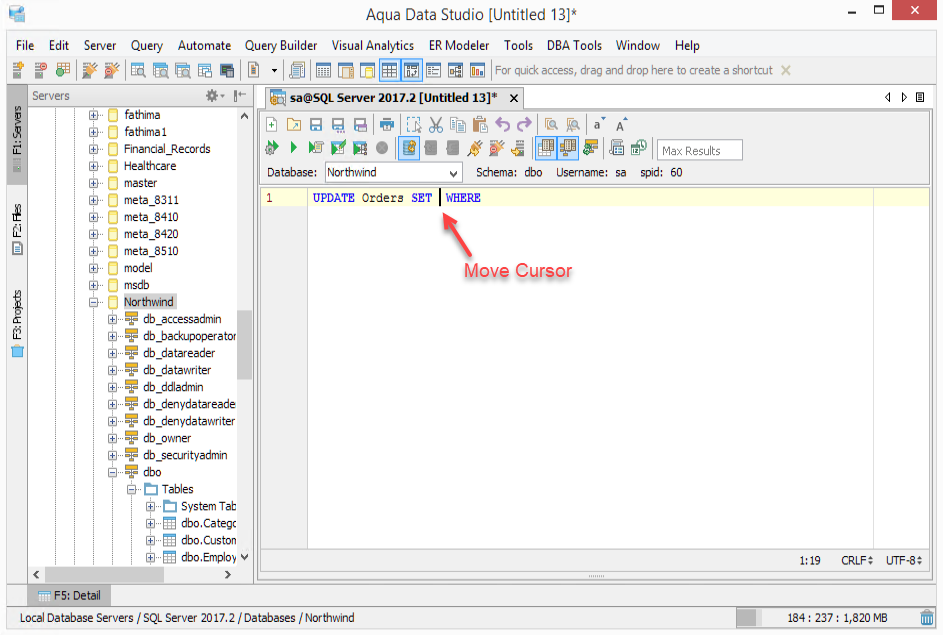This screenshot has height=635, width=943.
Task: Expand the fathima database node
Action: [x=93, y=115]
